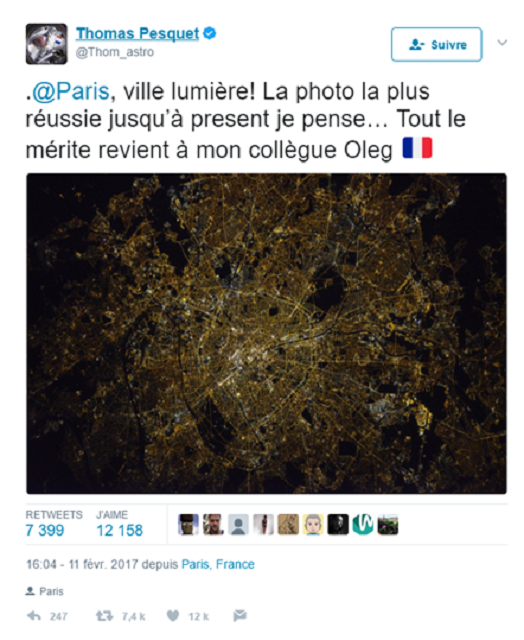View the 12 158 J'aime count
524x640 pixels.
click(x=120, y=531)
